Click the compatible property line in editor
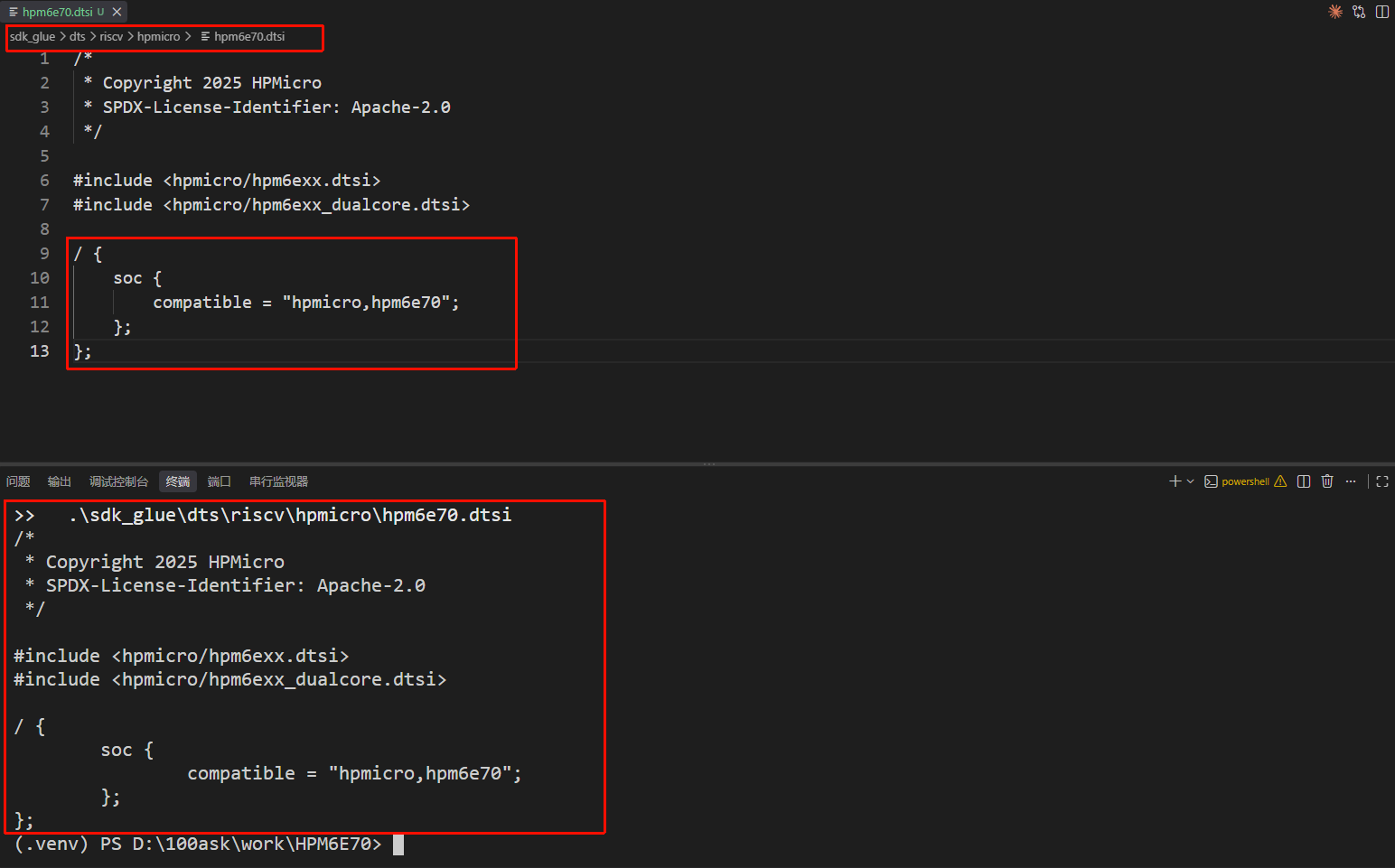Viewport: 1395px width, 868px height. click(306, 302)
